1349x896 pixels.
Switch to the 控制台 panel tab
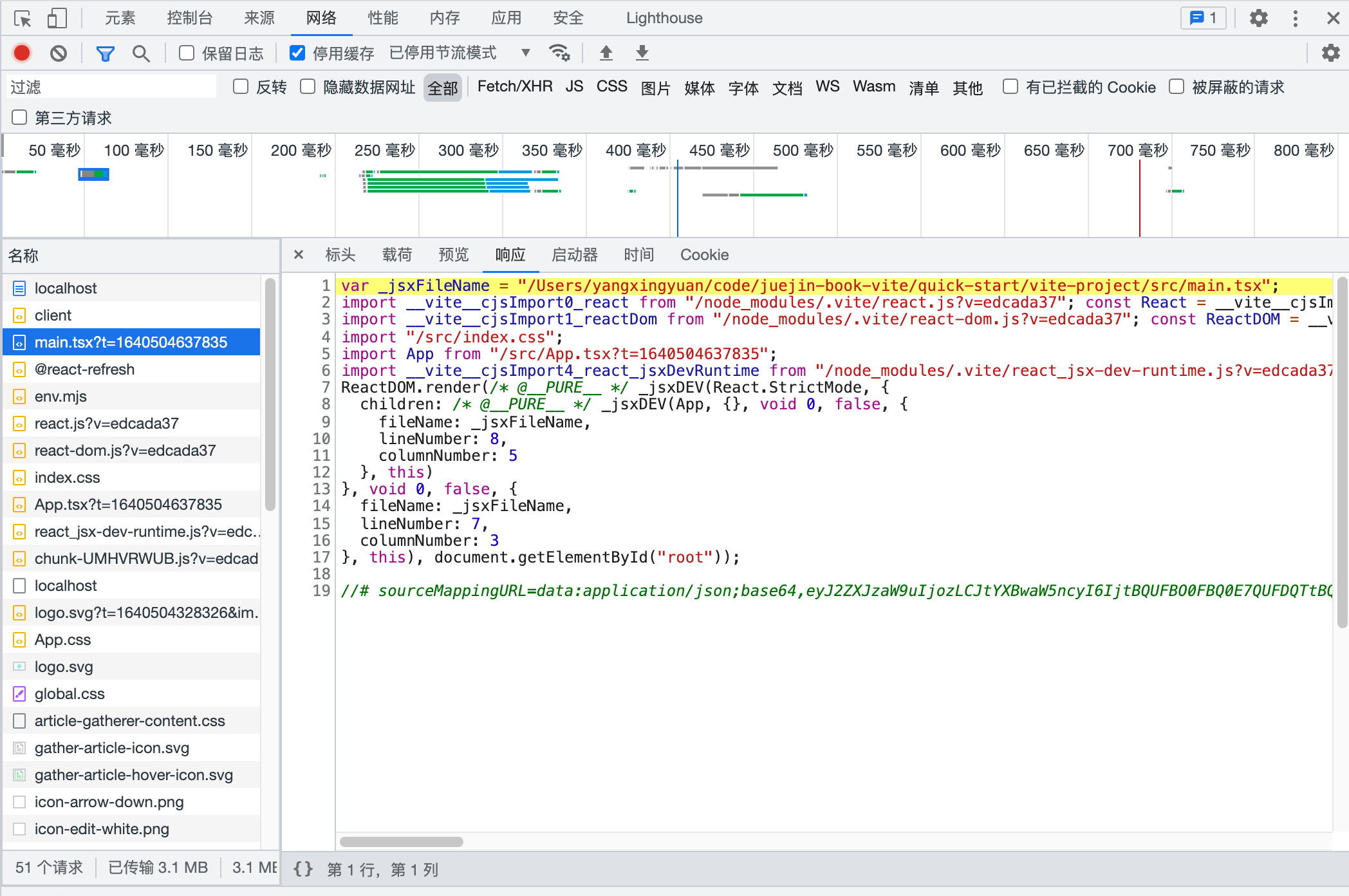189,19
